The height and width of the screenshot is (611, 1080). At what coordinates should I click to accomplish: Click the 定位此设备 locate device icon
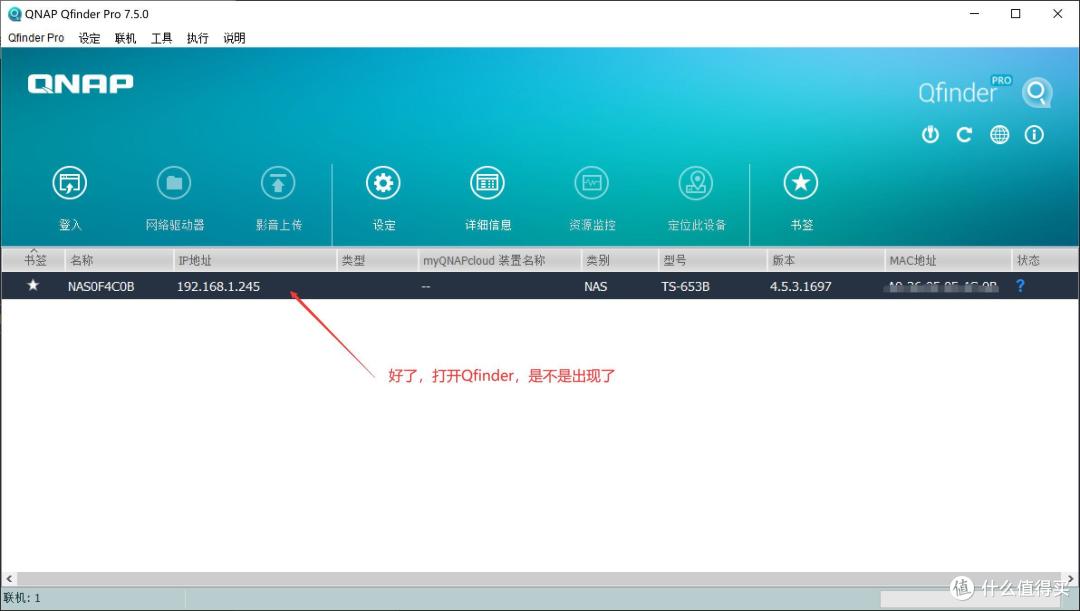(696, 182)
